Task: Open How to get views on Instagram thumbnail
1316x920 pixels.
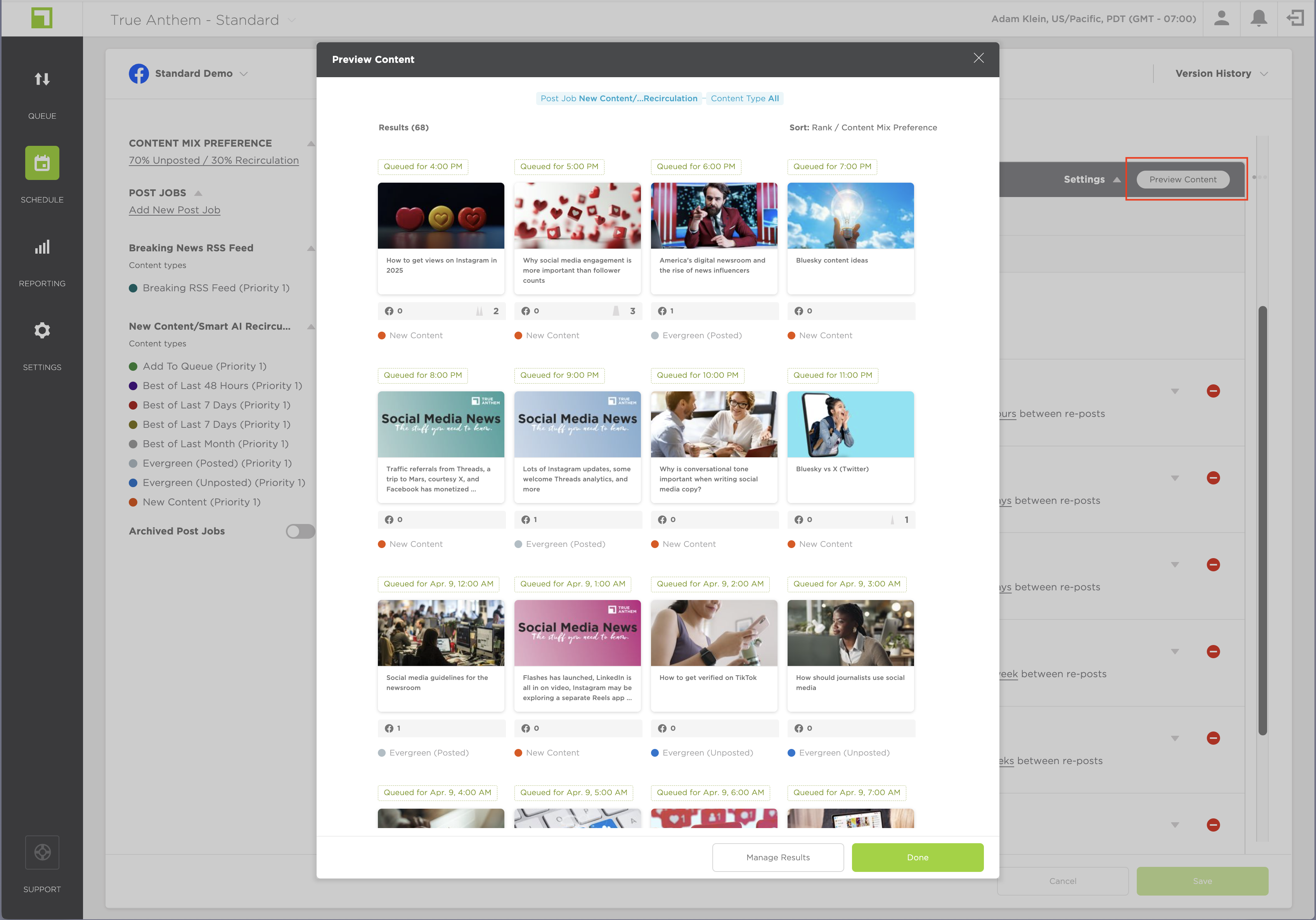Action: click(441, 215)
